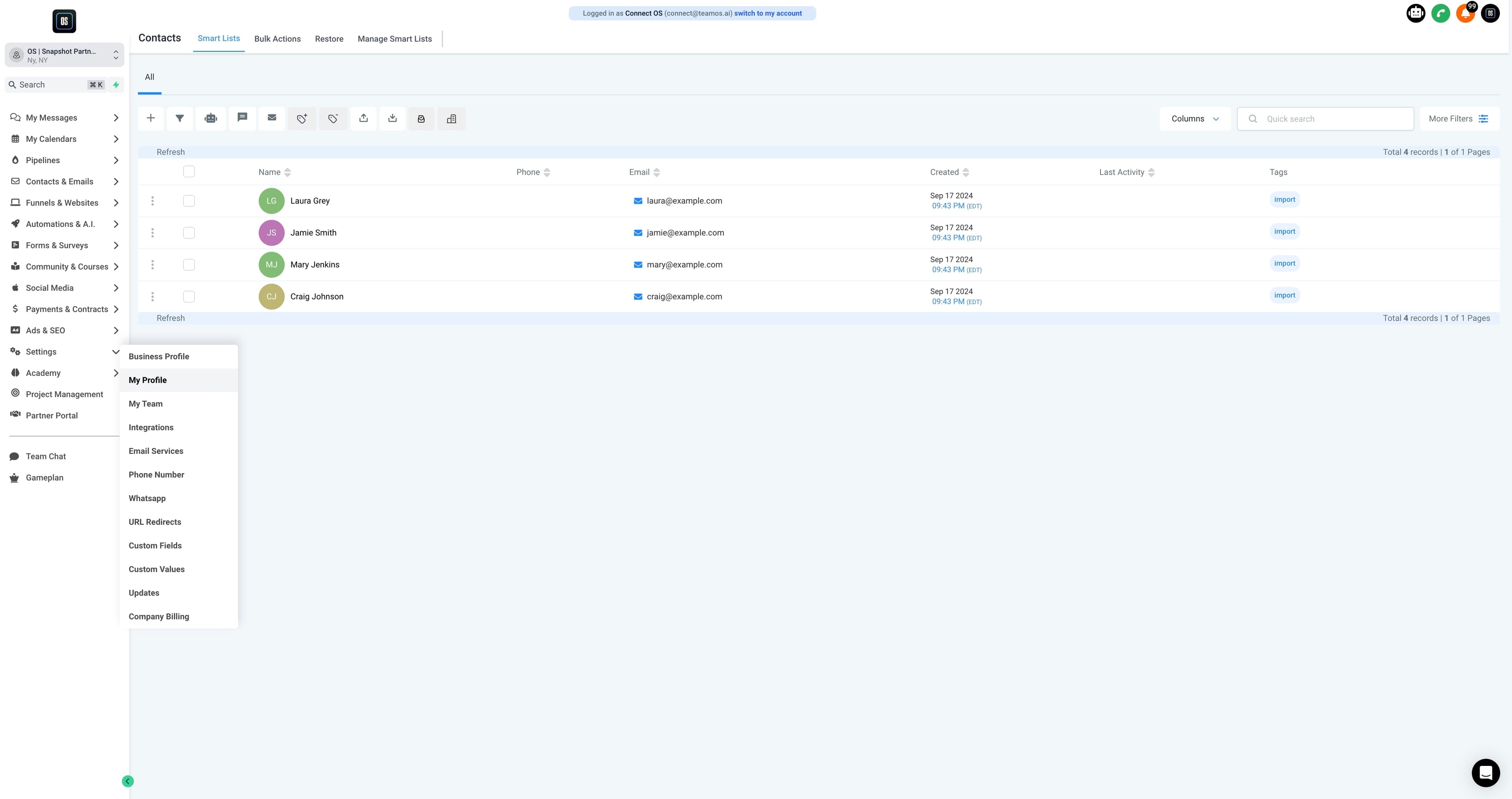The image size is (1512, 799).
Task: Open Custom Fields in Settings submenu
Action: point(178,546)
